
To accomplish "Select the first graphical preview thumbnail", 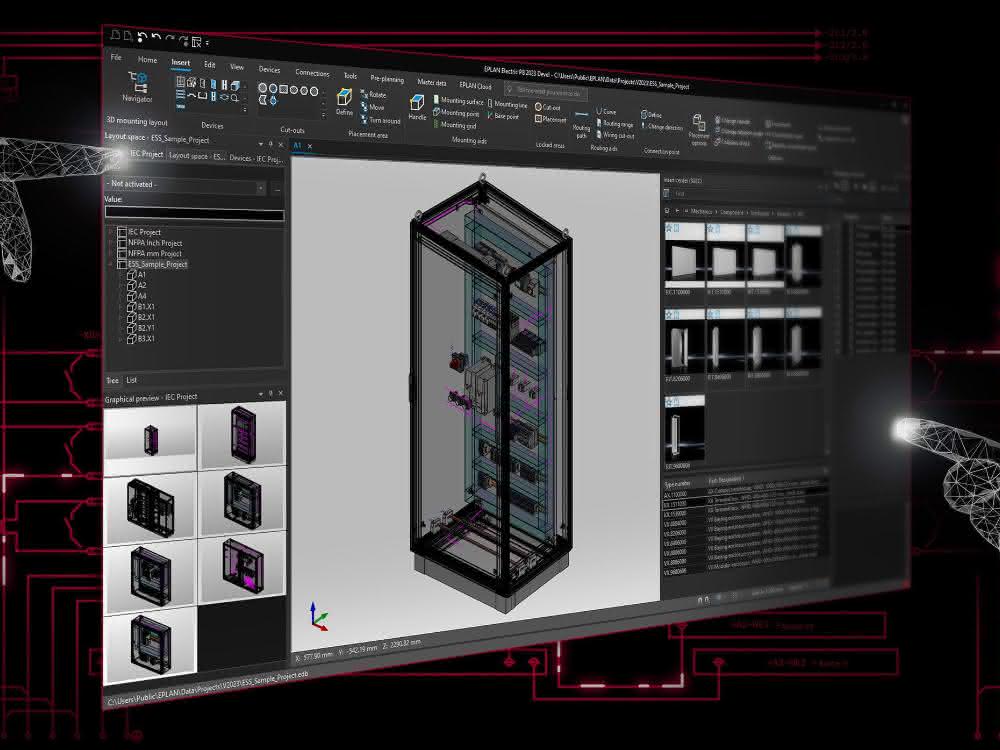I will pyautogui.click(x=150, y=439).
